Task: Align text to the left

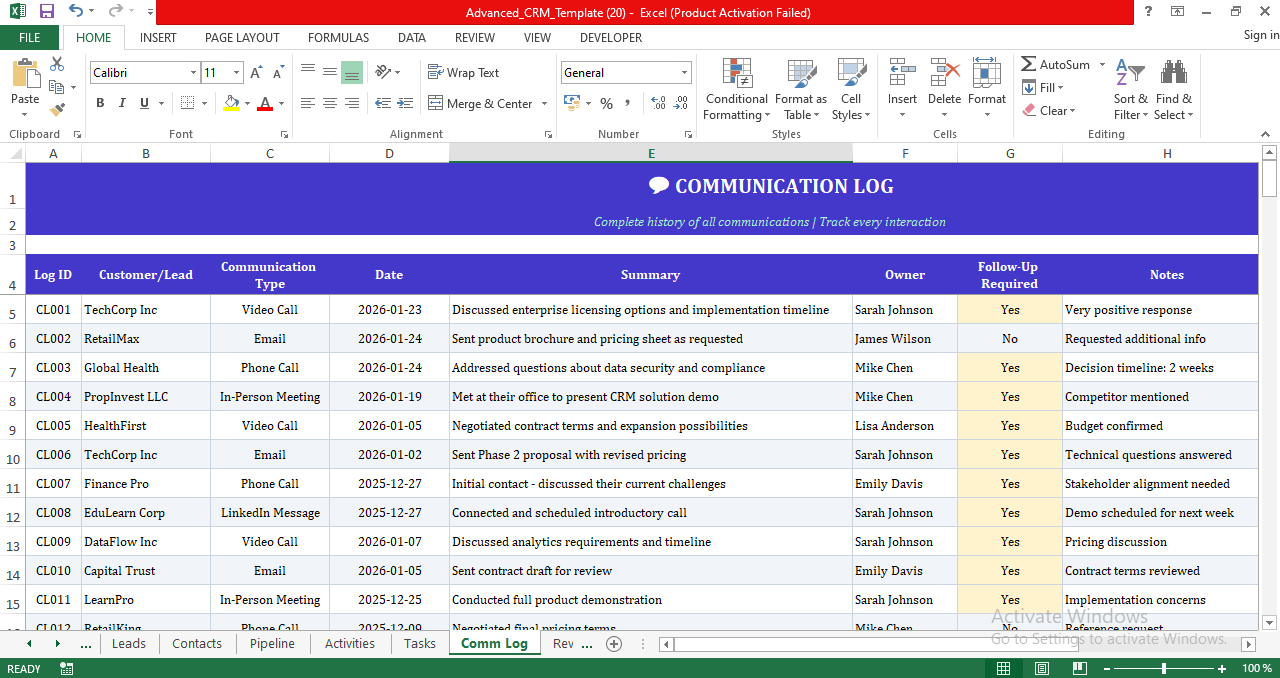Action: (x=308, y=103)
